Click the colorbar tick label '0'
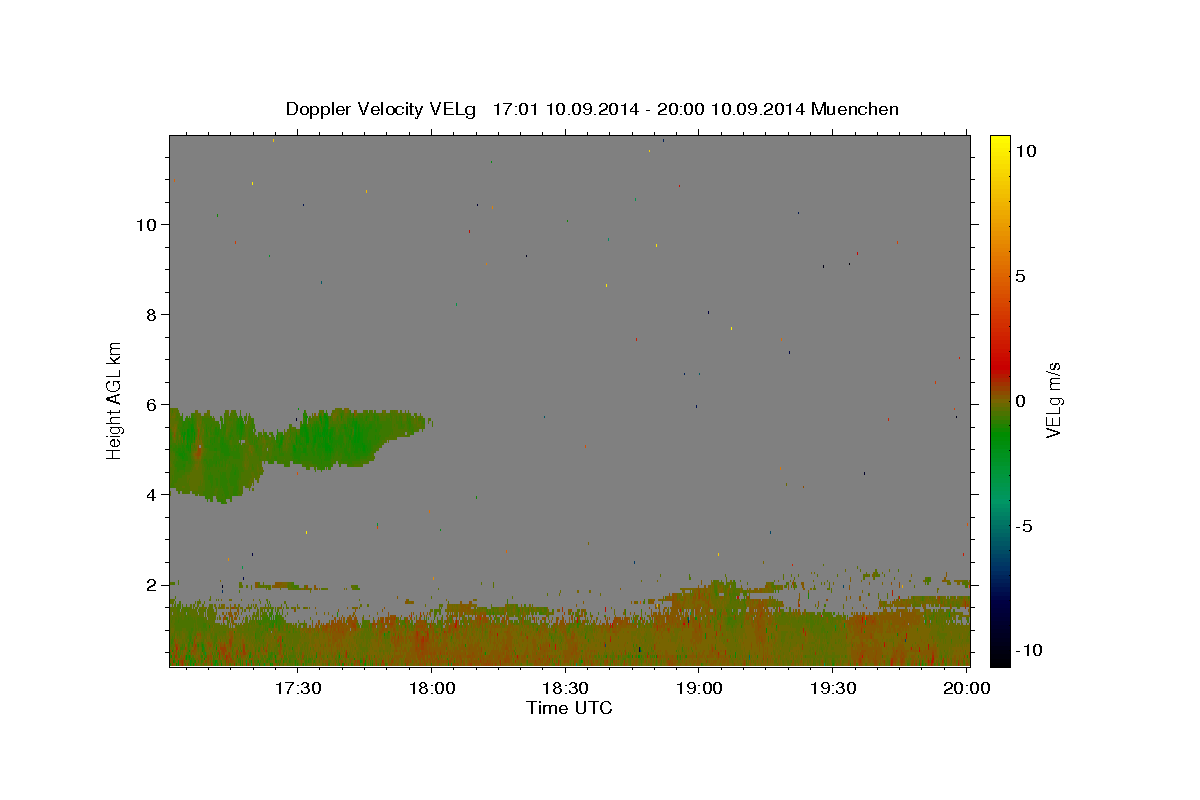This screenshot has width=1200, height=800. pyautogui.click(x=1020, y=401)
